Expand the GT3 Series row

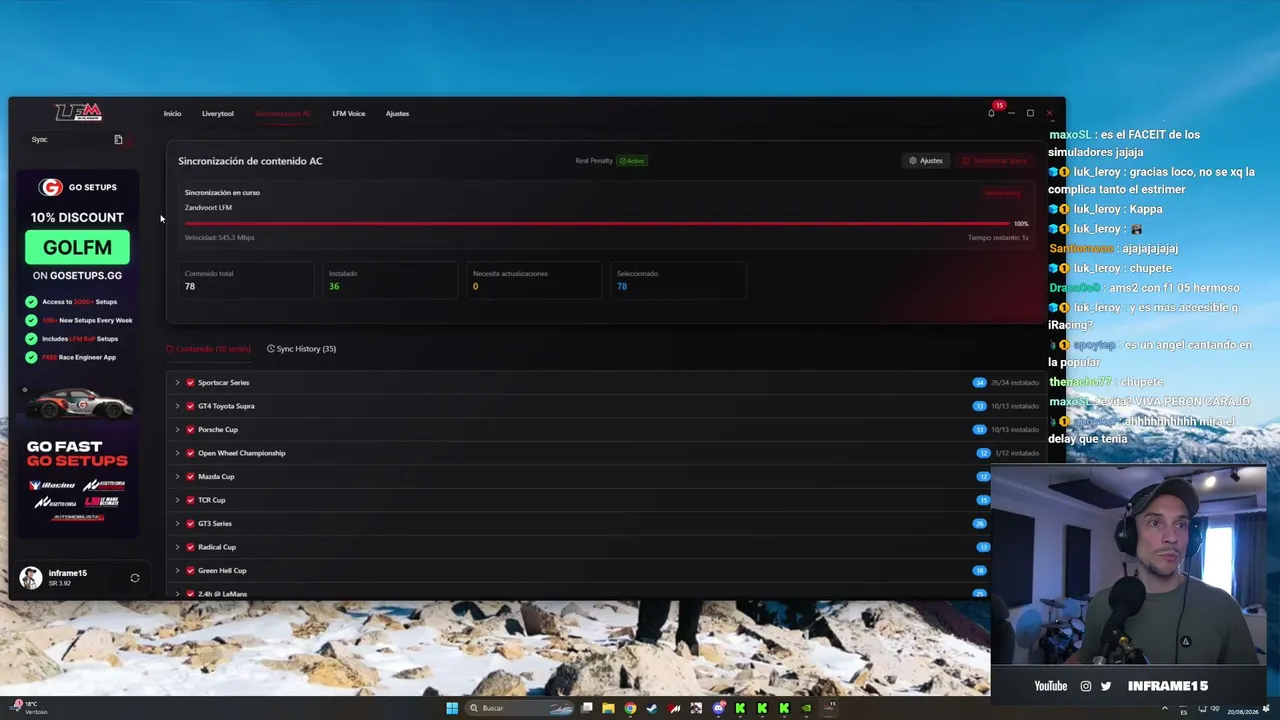tap(177, 524)
